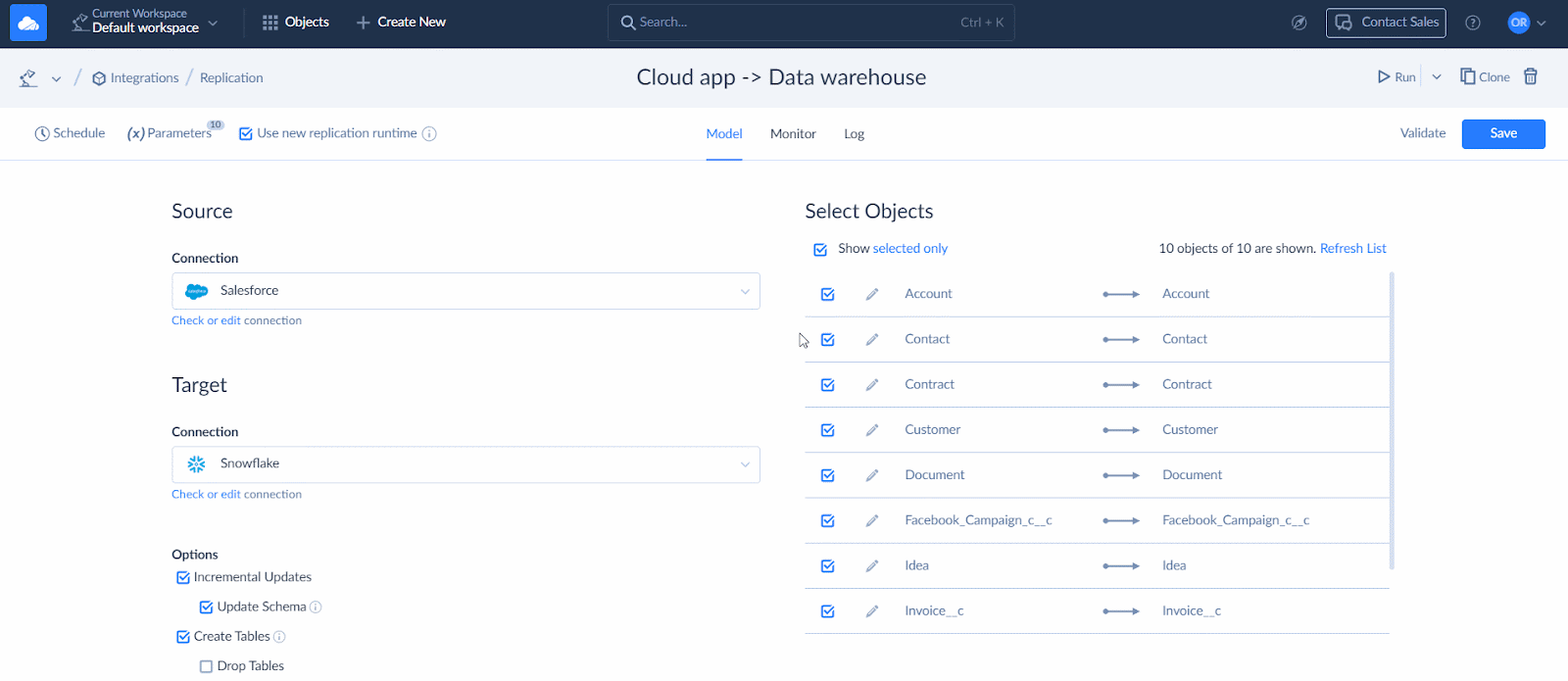Click info icon beside Update Schema
The height and width of the screenshot is (681, 1568).
(x=316, y=608)
